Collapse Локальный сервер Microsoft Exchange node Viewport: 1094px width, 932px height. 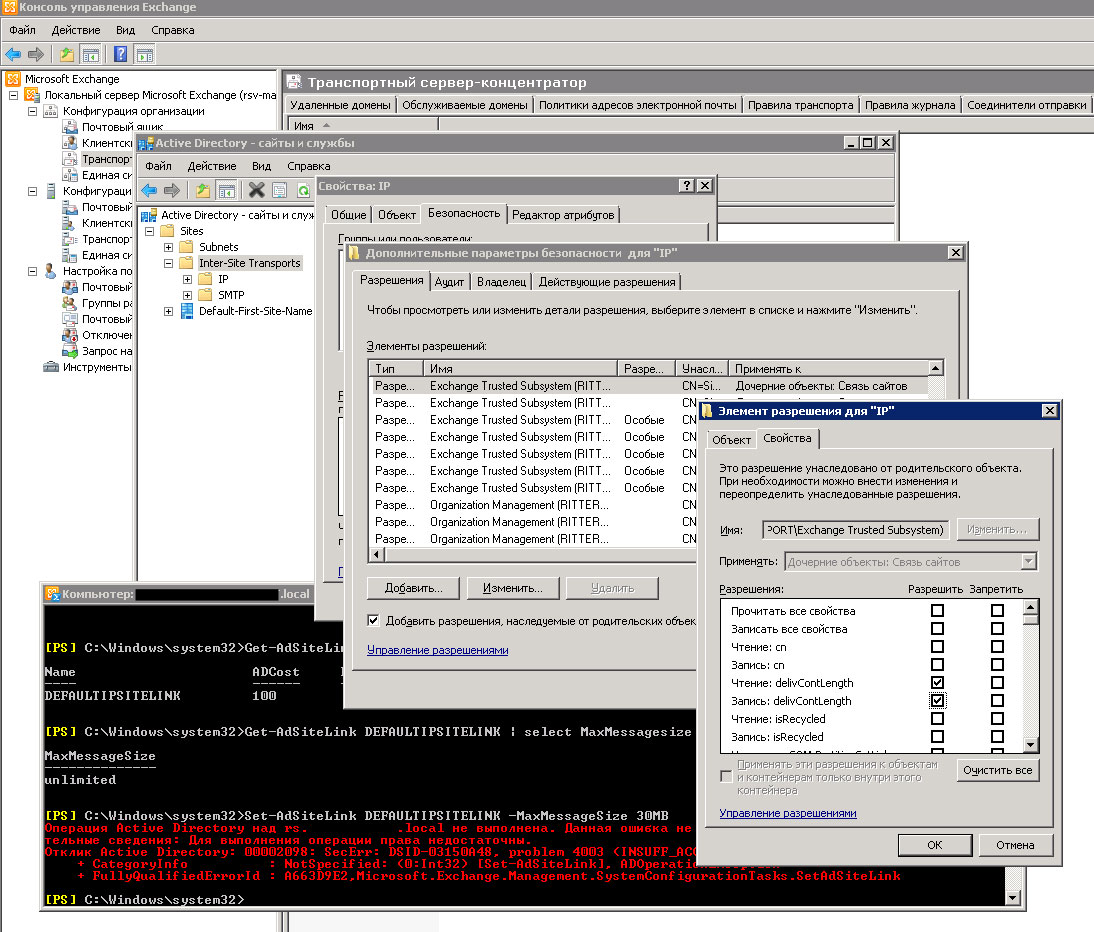pos(13,95)
